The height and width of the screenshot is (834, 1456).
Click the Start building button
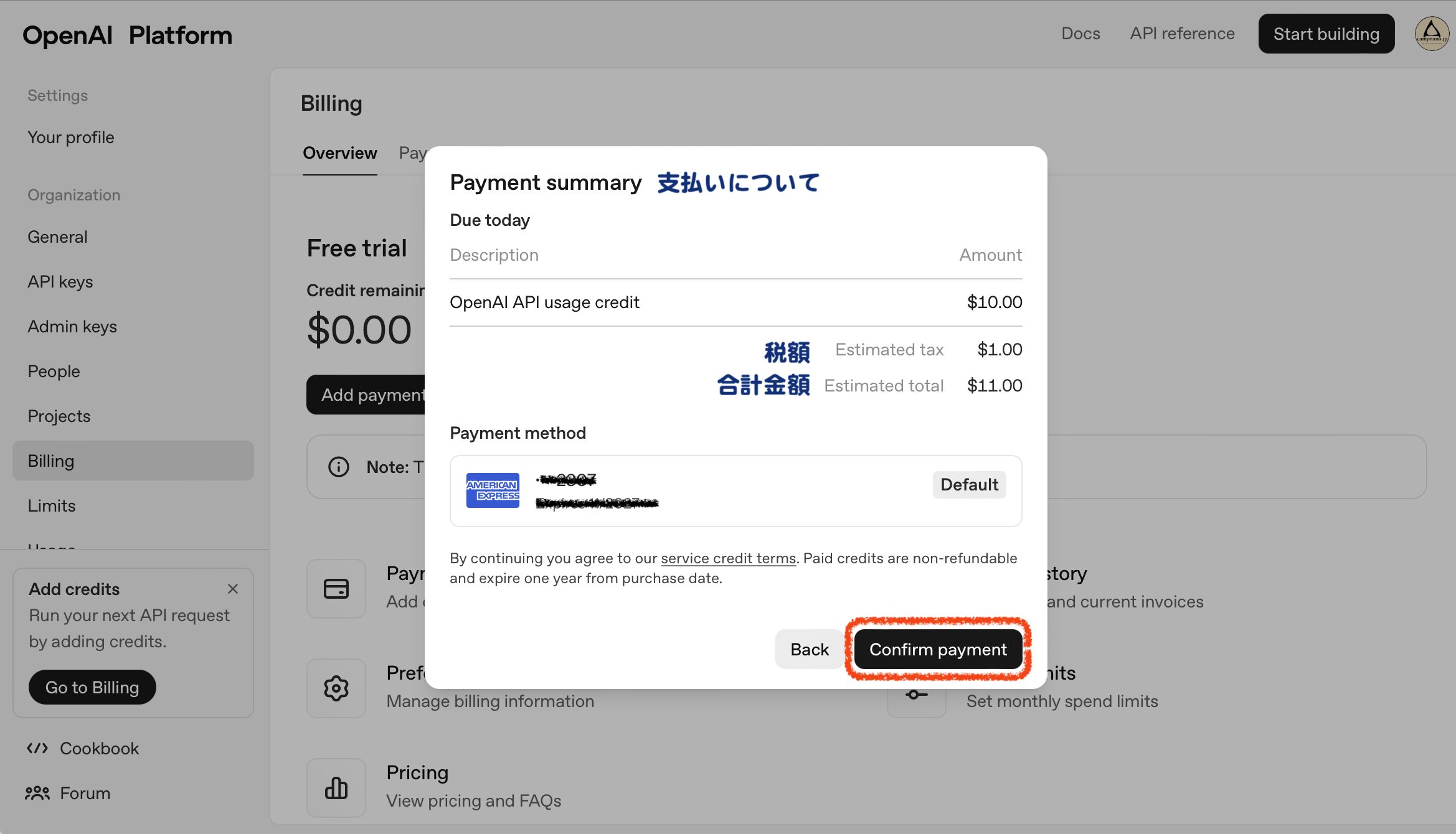click(1326, 34)
